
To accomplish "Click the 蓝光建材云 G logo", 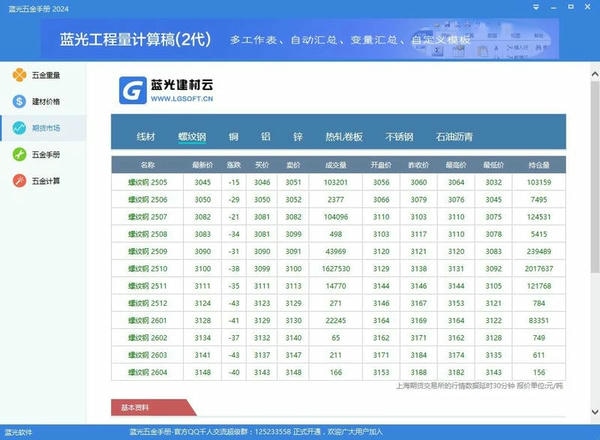I will 133,90.
